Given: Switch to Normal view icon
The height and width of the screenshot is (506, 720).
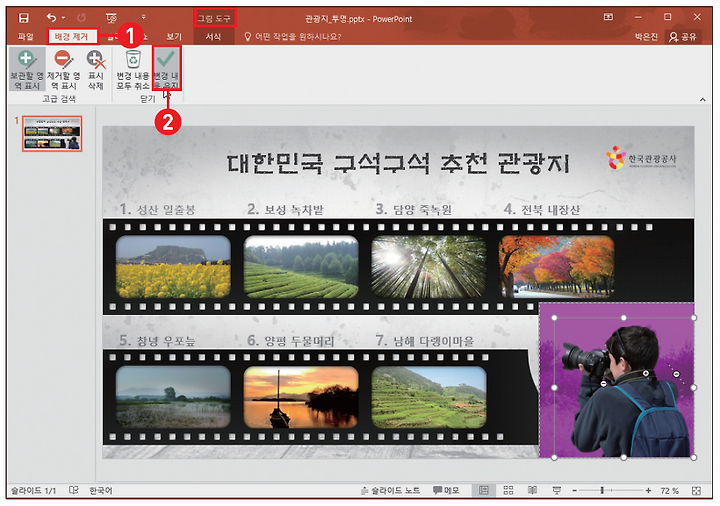Looking at the screenshot, I should point(484,491).
